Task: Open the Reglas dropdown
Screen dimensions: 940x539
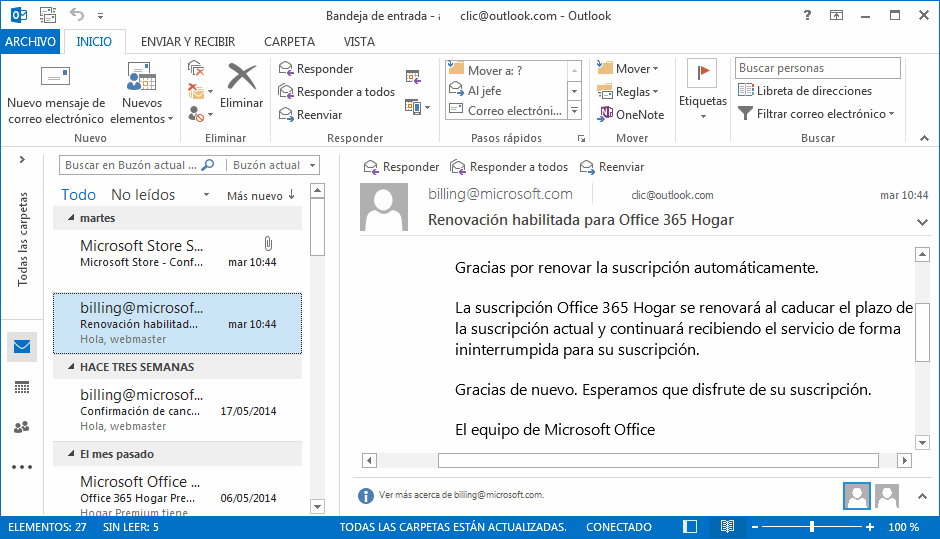Action: tap(628, 92)
